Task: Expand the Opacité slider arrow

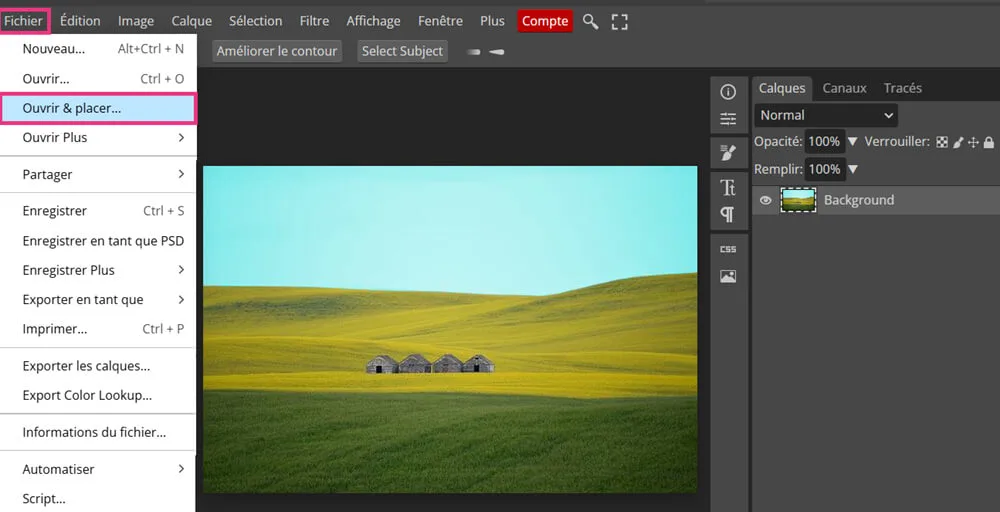Action: [x=853, y=142]
